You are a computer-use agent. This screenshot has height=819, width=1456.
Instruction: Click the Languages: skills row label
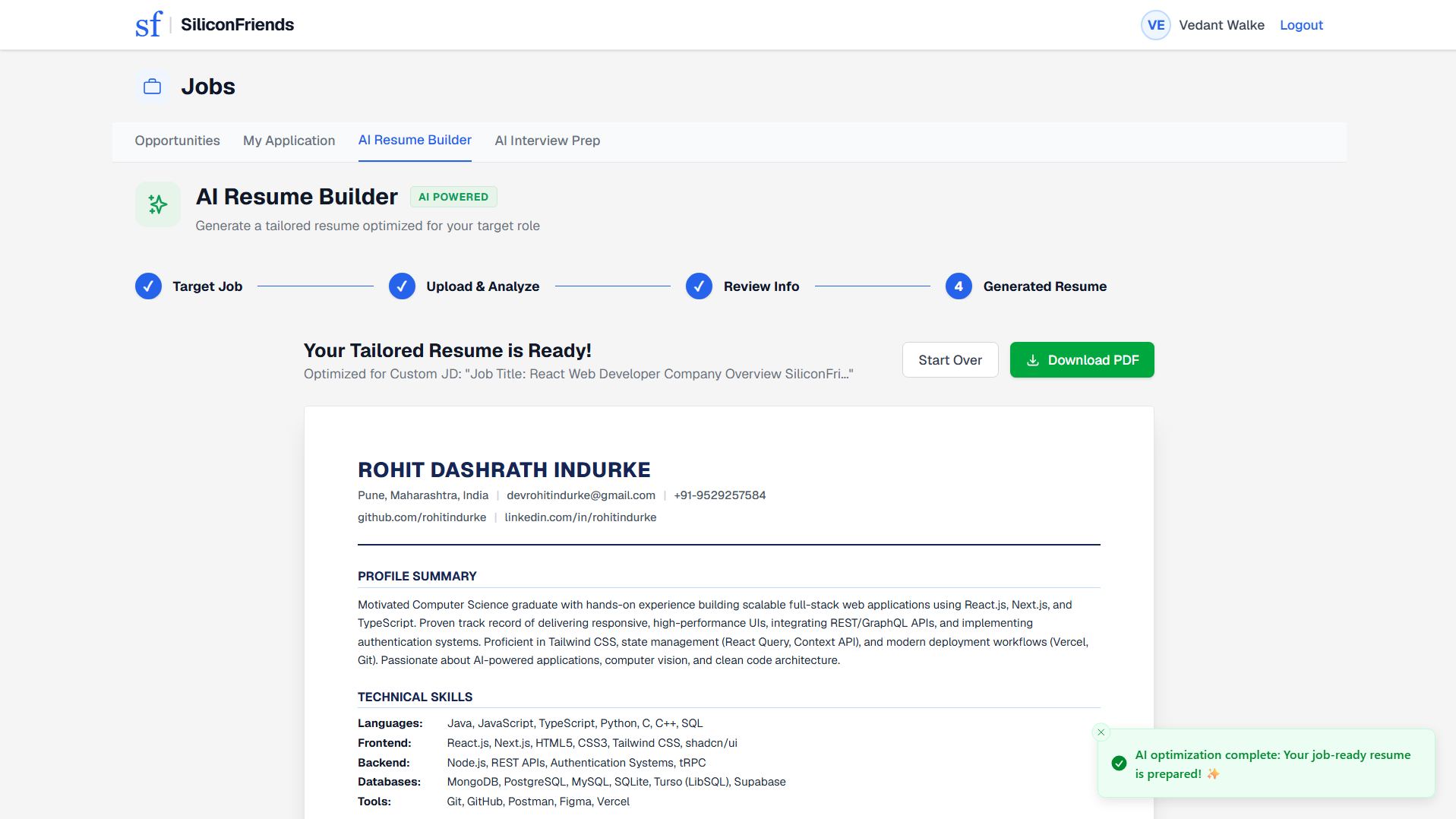(x=390, y=723)
